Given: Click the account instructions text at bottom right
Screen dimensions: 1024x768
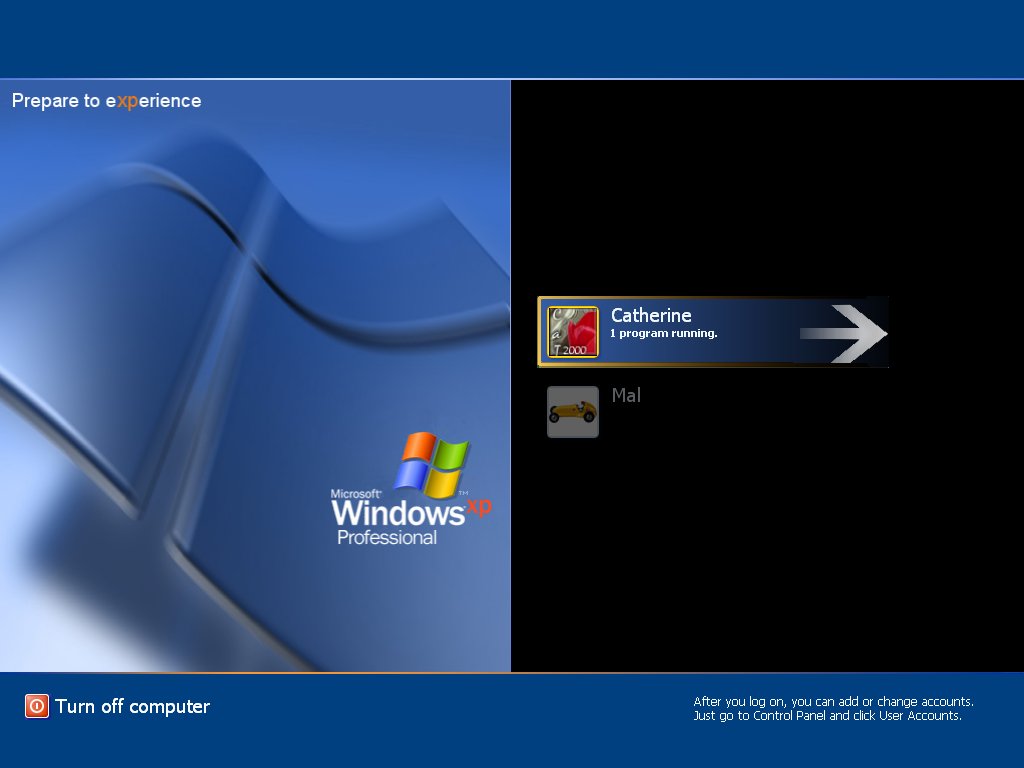Looking at the screenshot, I should pos(832,708).
